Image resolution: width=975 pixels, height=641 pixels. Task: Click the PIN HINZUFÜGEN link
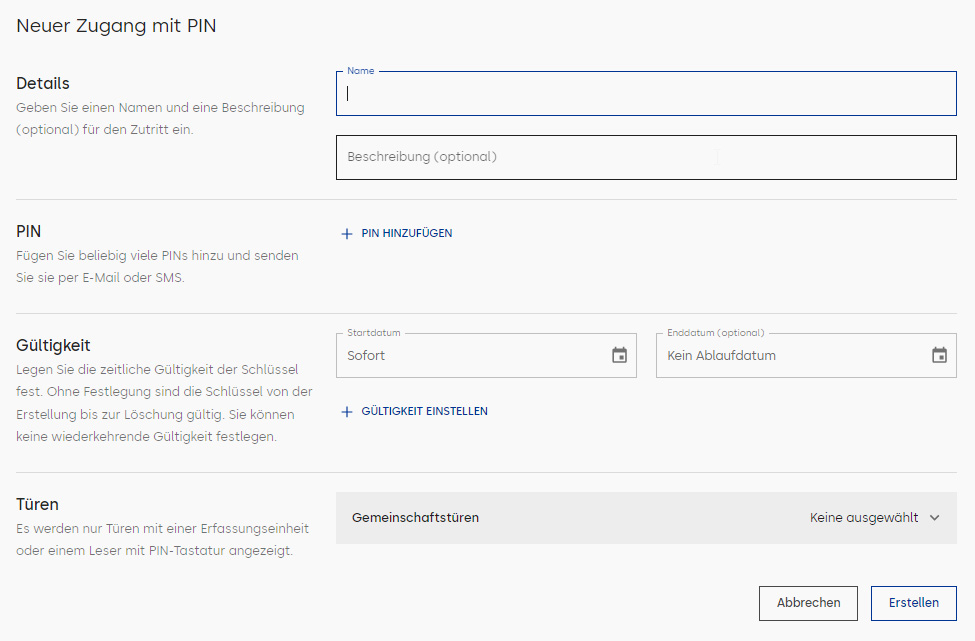[x=407, y=234]
